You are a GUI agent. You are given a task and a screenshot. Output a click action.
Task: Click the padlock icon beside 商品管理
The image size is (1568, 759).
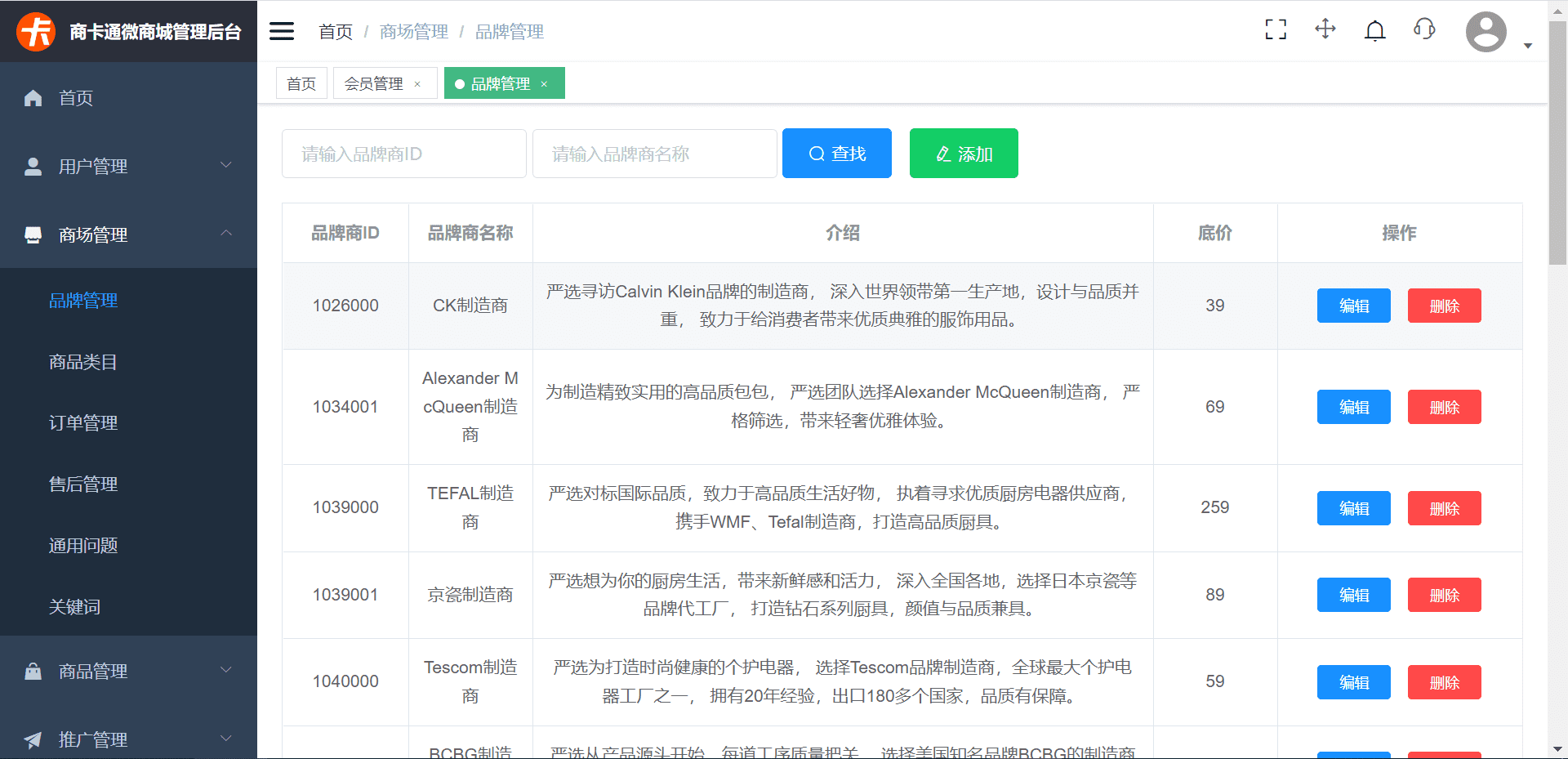click(x=33, y=670)
